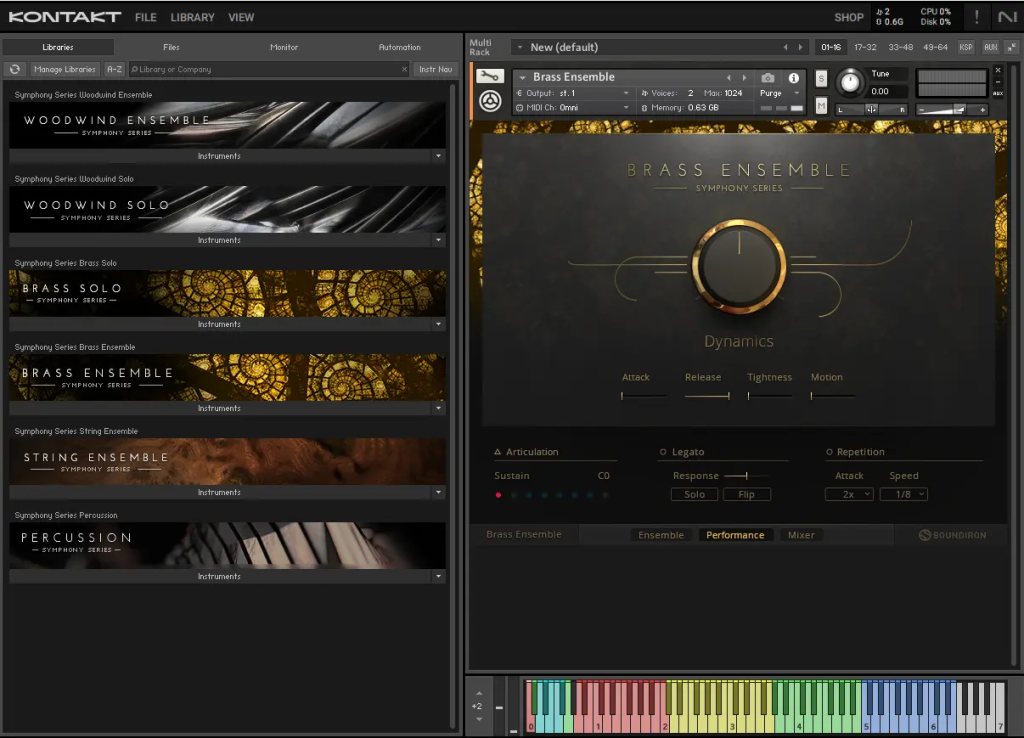Open the VIEW menu
This screenshot has width=1024, height=738.
pyautogui.click(x=241, y=18)
